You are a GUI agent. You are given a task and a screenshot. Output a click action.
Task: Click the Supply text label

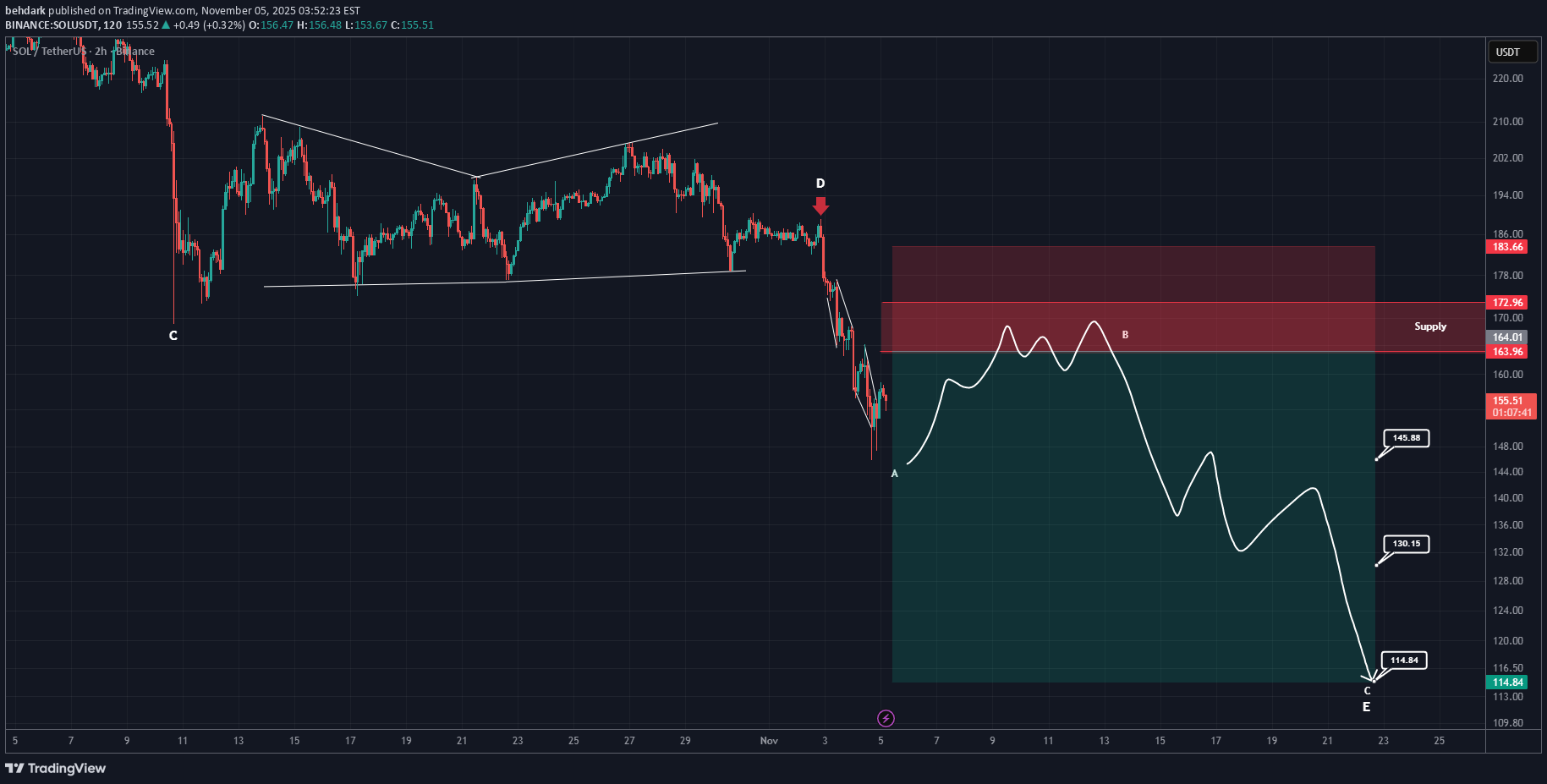tap(1429, 326)
